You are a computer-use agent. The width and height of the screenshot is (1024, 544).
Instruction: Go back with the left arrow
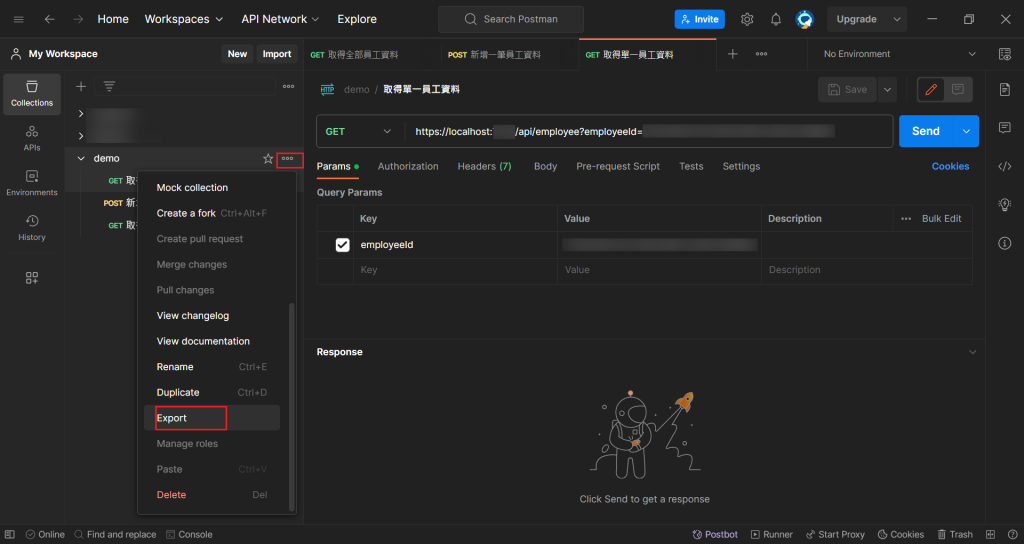pos(50,20)
